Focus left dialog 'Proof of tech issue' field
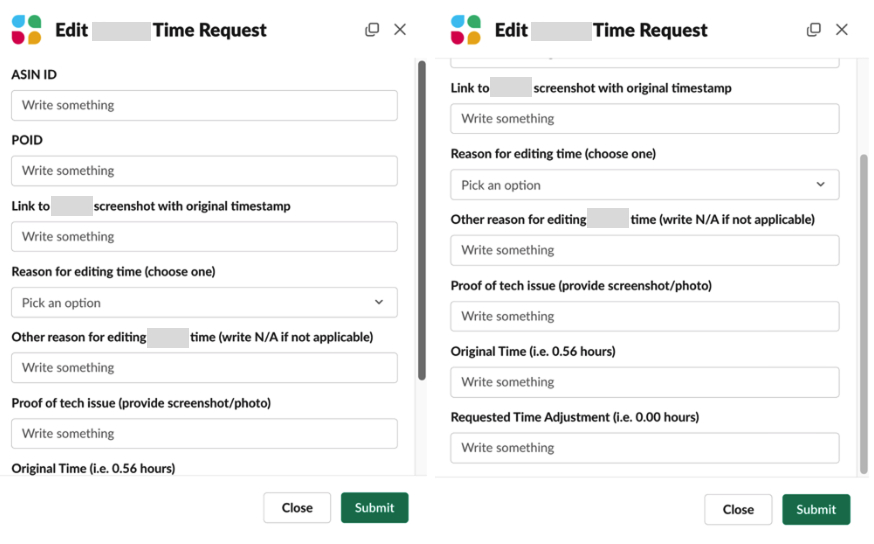This screenshot has width=874, height=544. click(x=204, y=433)
